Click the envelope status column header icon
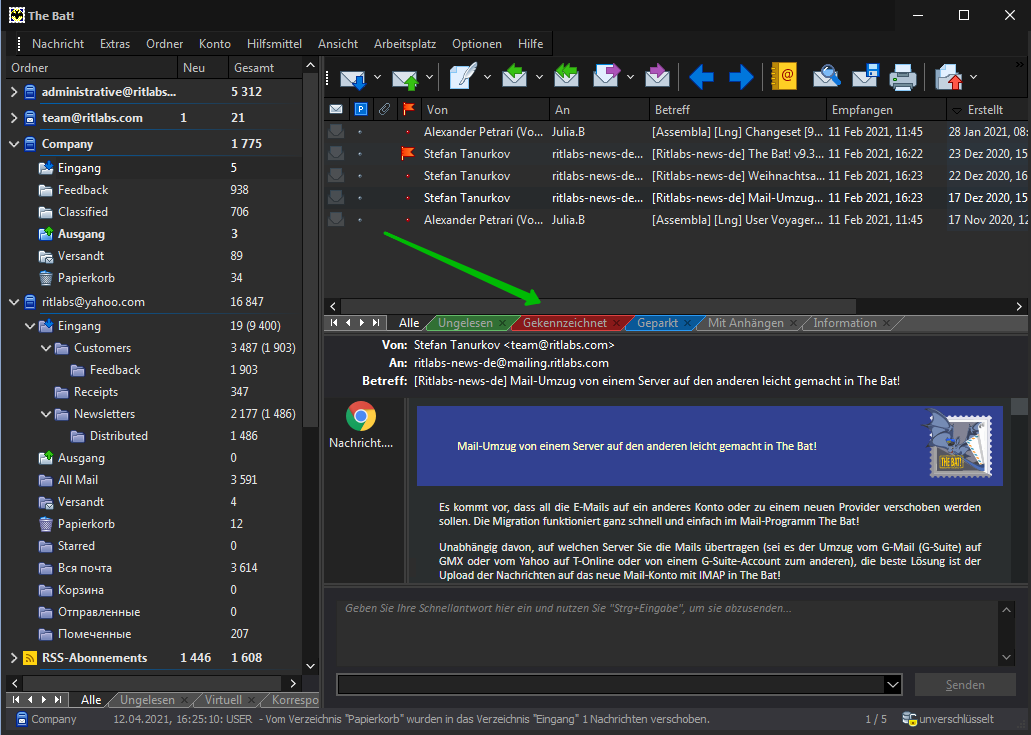The width and height of the screenshot is (1031, 735). (336, 109)
